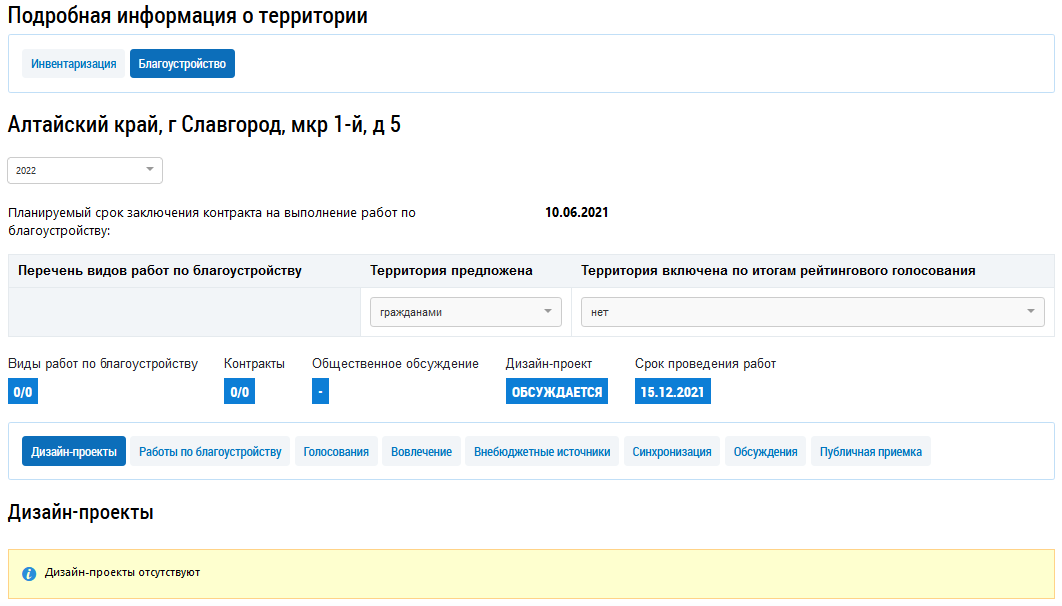Click the planned contract date 10.06.2021

[x=576, y=212]
